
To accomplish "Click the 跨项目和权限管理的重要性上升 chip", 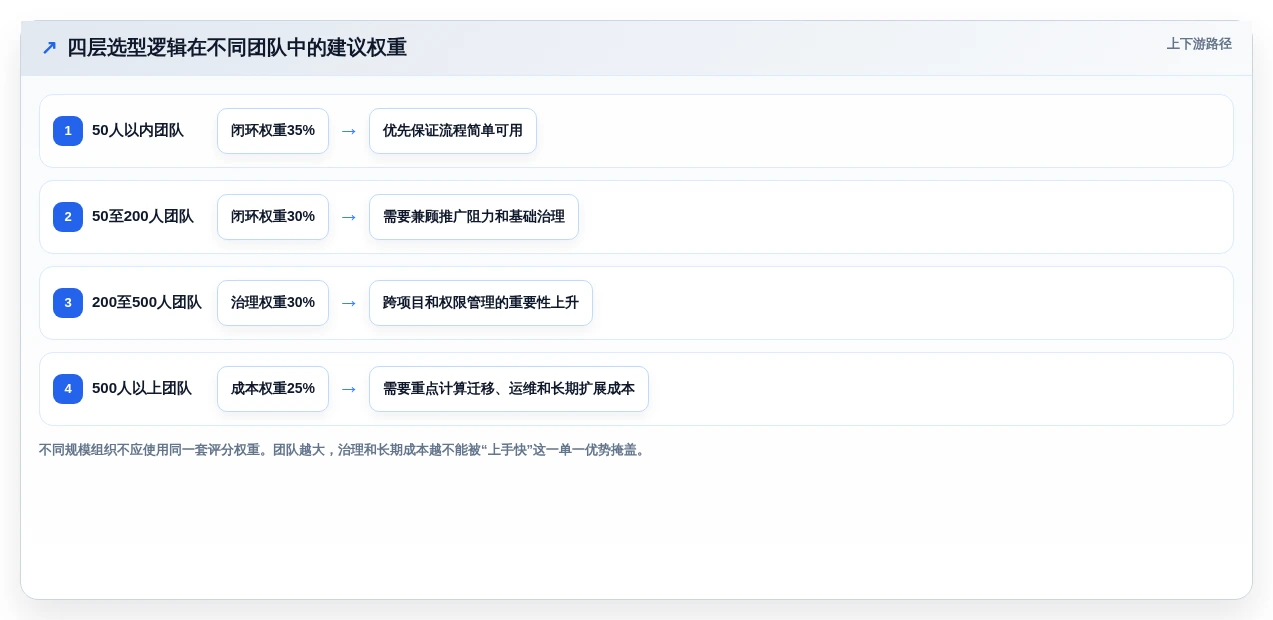I will [481, 303].
